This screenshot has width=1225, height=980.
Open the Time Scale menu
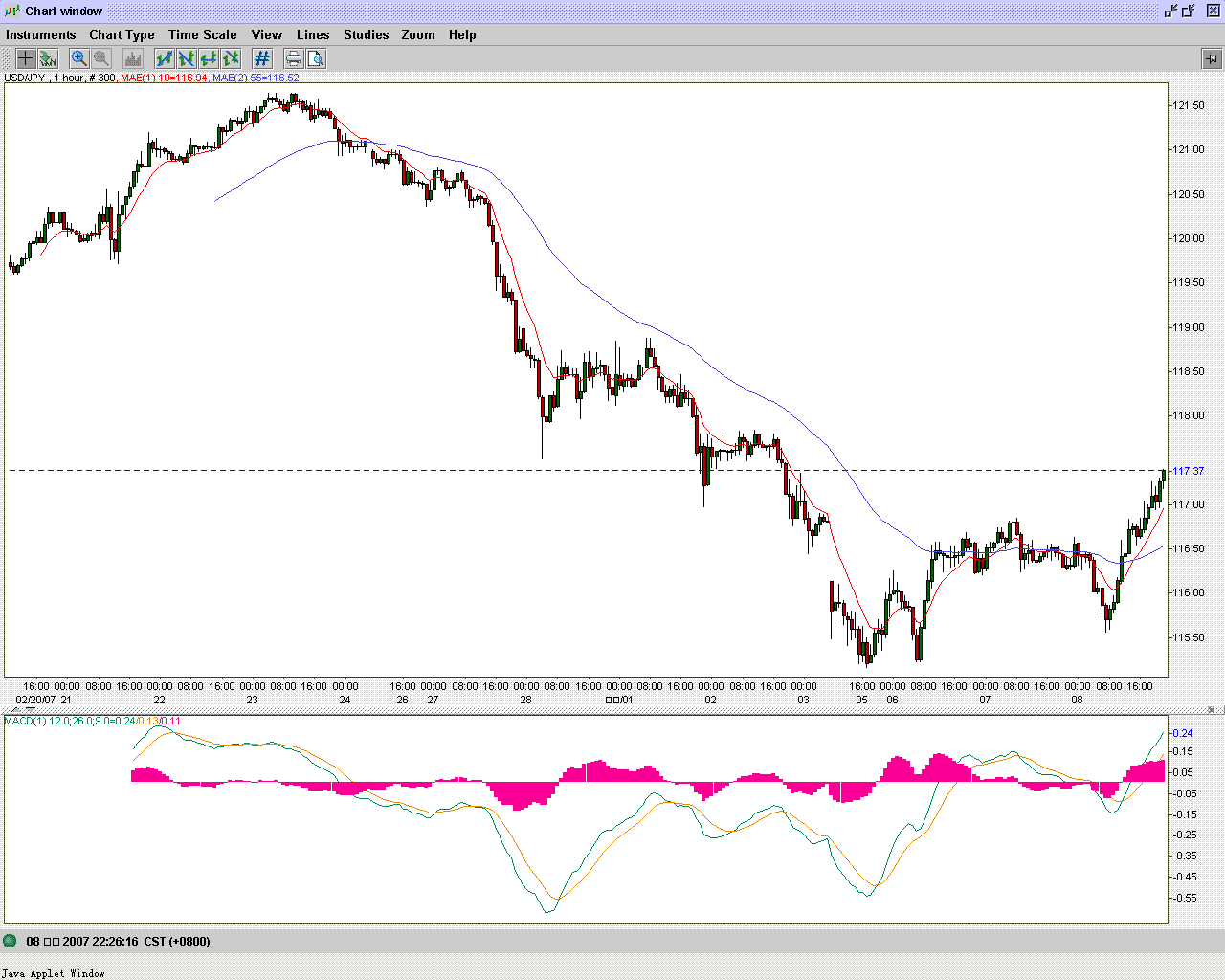click(202, 34)
